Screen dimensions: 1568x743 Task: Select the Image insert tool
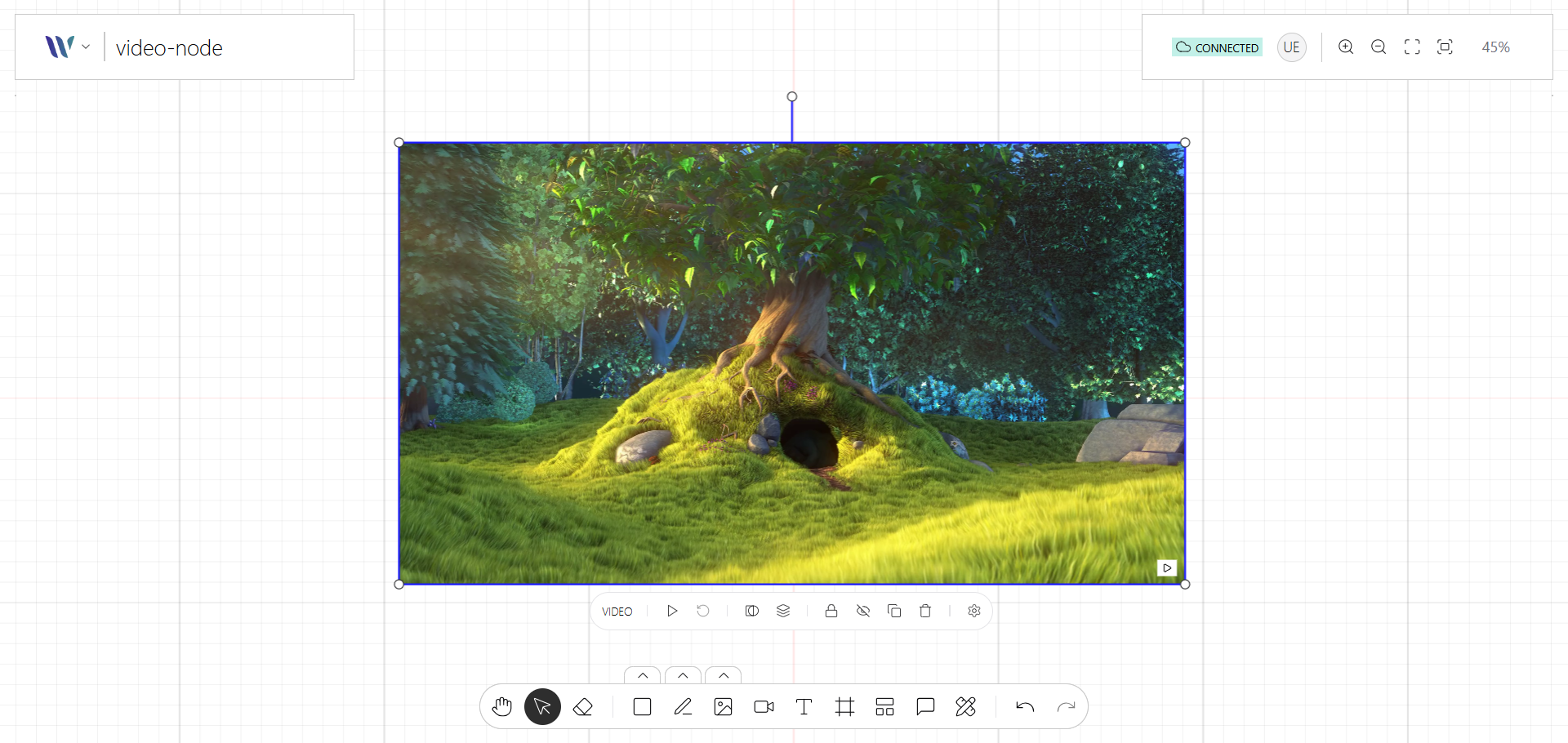[723, 706]
